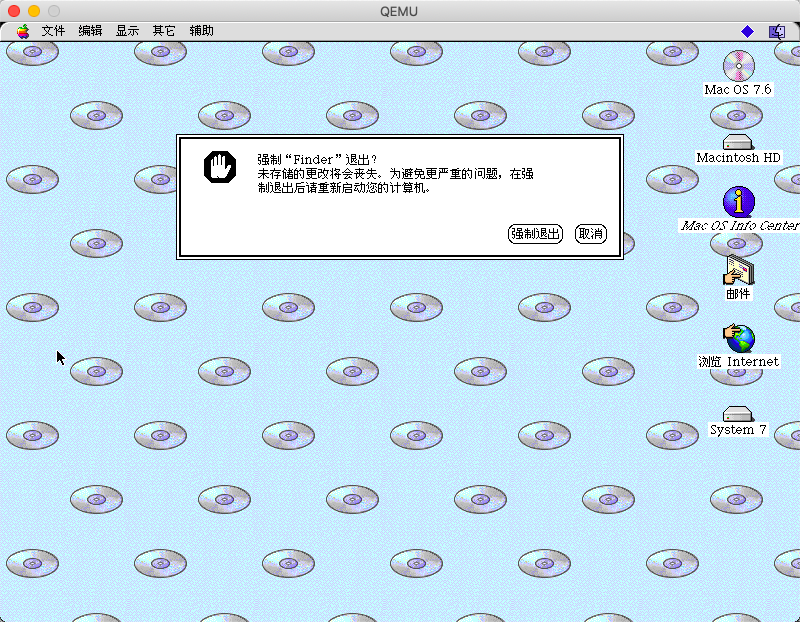Click the 强制 "Finder" 退出? dialog heading

click(x=317, y=160)
